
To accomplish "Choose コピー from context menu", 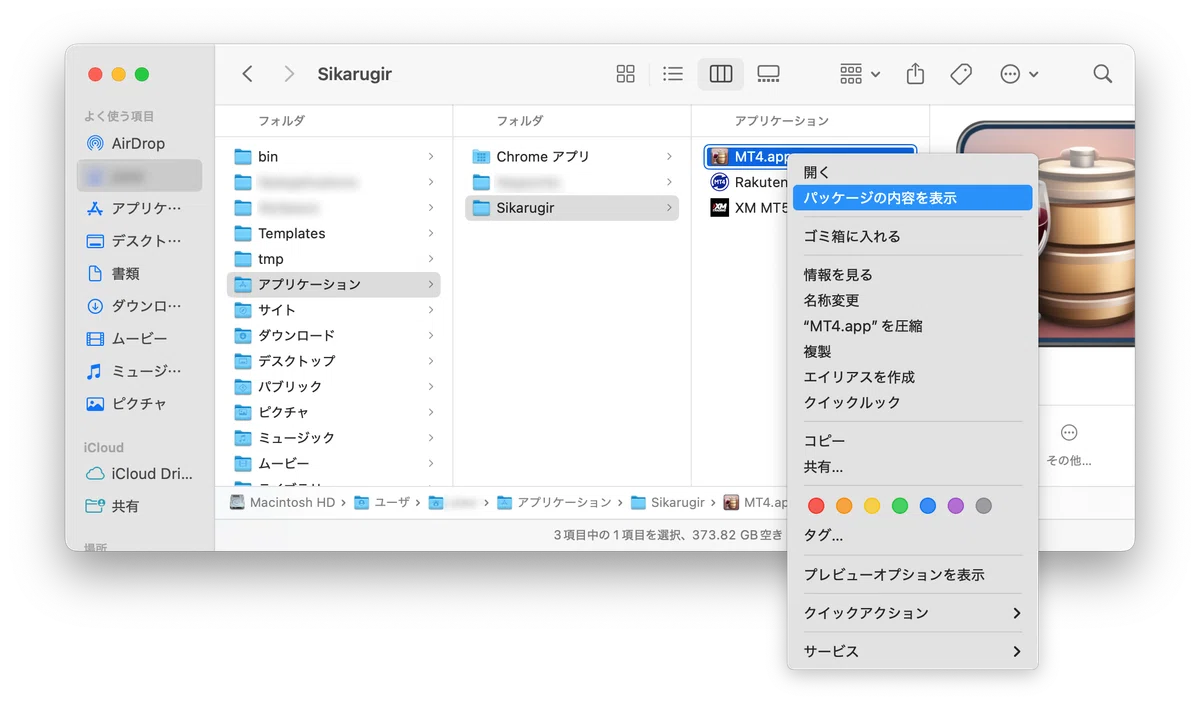I will [x=912, y=441].
